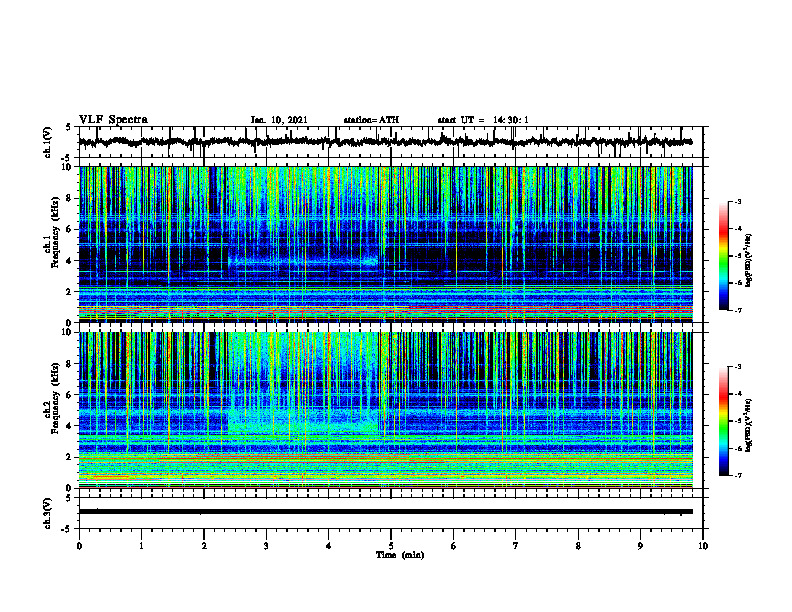792x612 pixels.
Task: Select the ch.1 colorbar log(PSD) label
Action: (749, 261)
